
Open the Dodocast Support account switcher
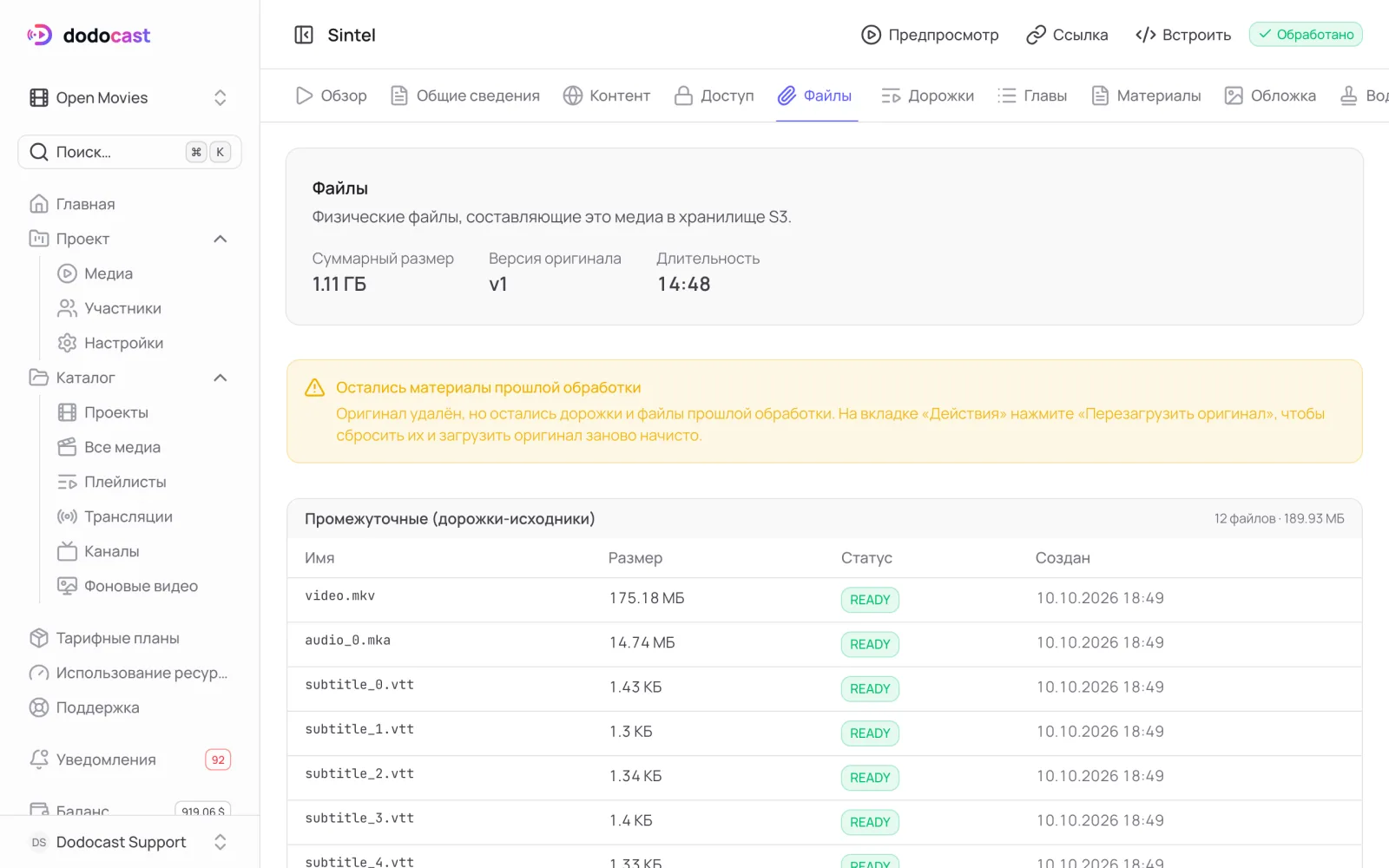click(129, 842)
